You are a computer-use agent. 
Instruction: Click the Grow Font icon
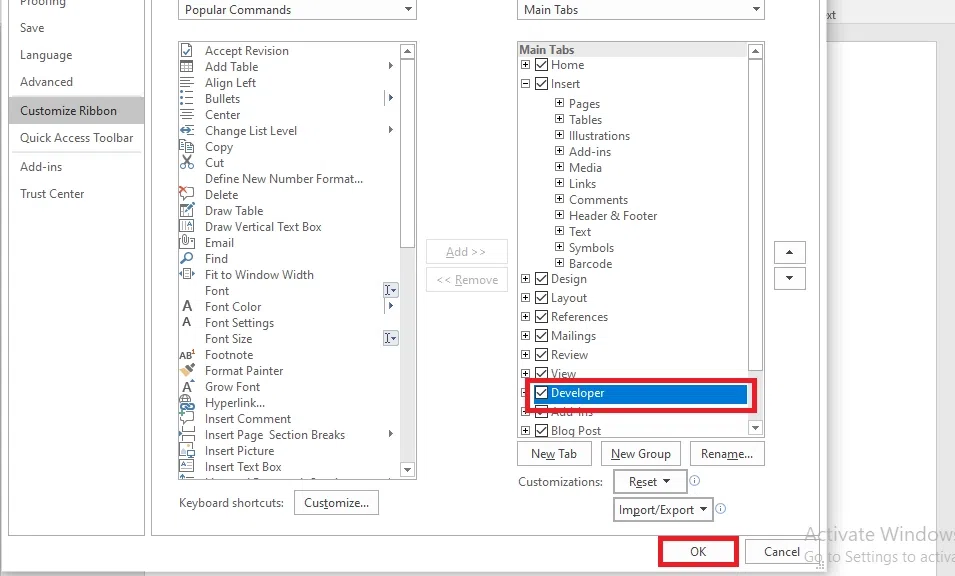click(x=188, y=386)
